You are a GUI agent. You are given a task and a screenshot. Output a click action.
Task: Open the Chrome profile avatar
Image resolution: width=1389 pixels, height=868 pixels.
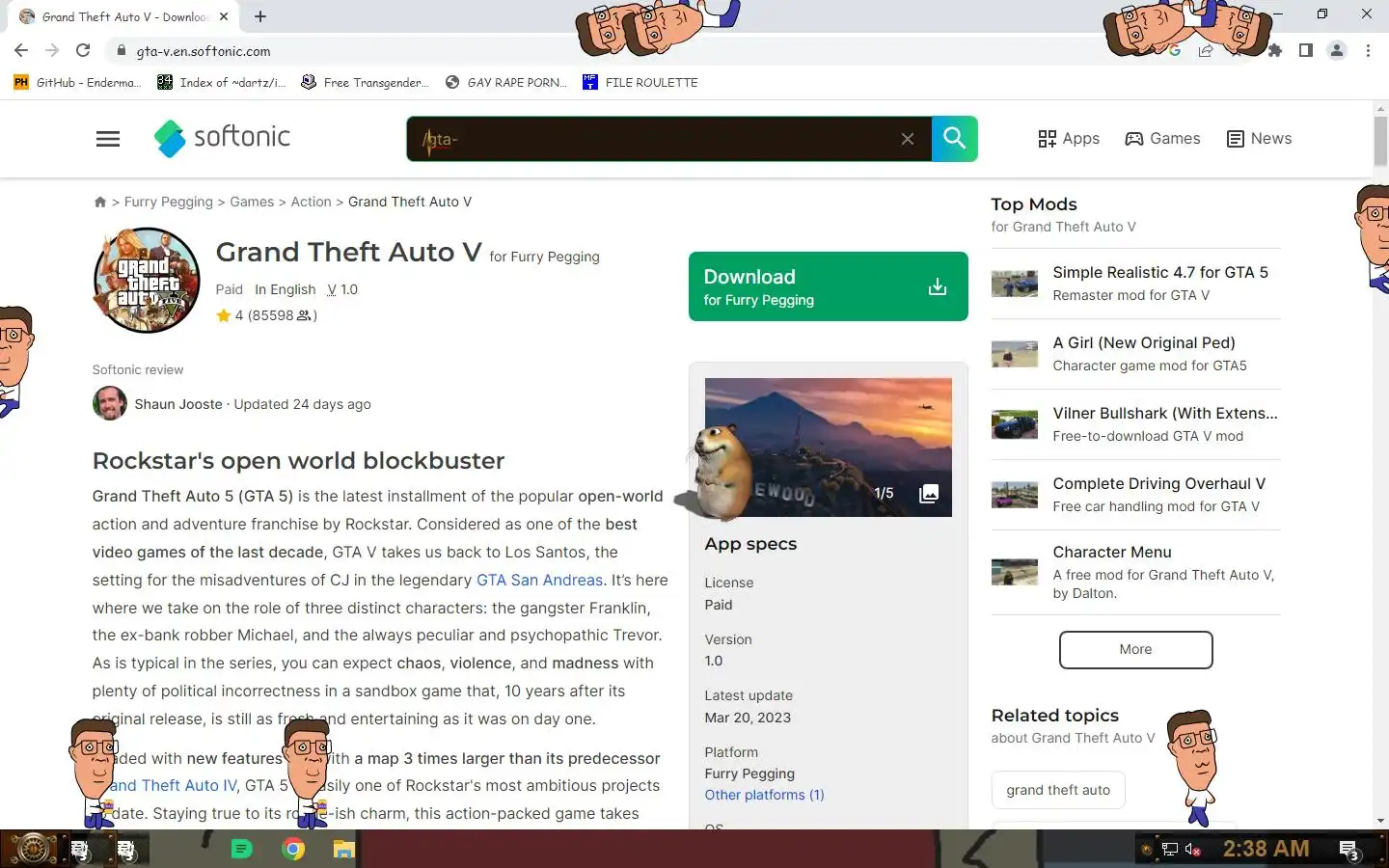tap(1337, 51)
